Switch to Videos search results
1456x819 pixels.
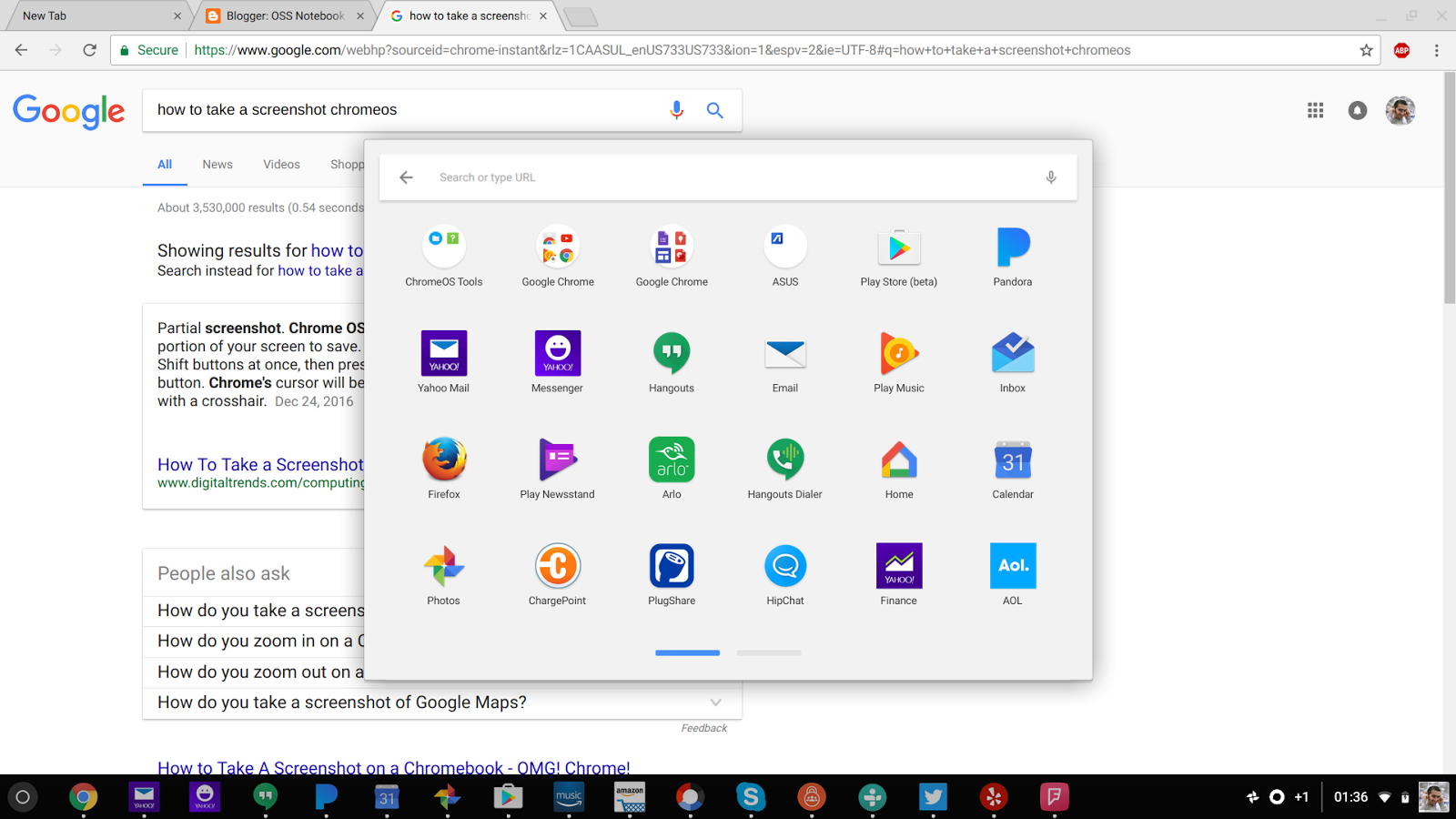click(x=281, y=165)
